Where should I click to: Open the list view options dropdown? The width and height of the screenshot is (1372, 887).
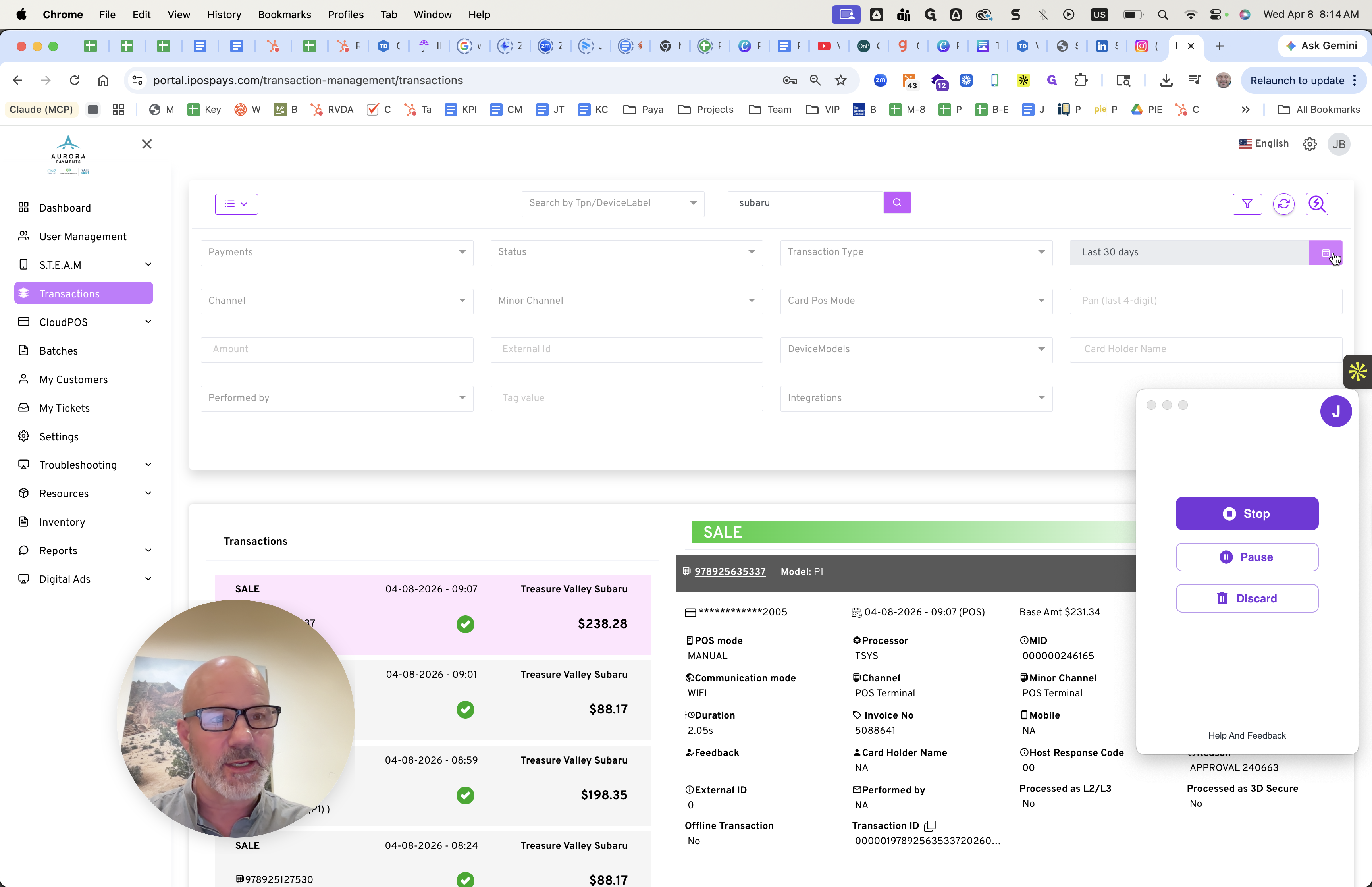(236, 204)
